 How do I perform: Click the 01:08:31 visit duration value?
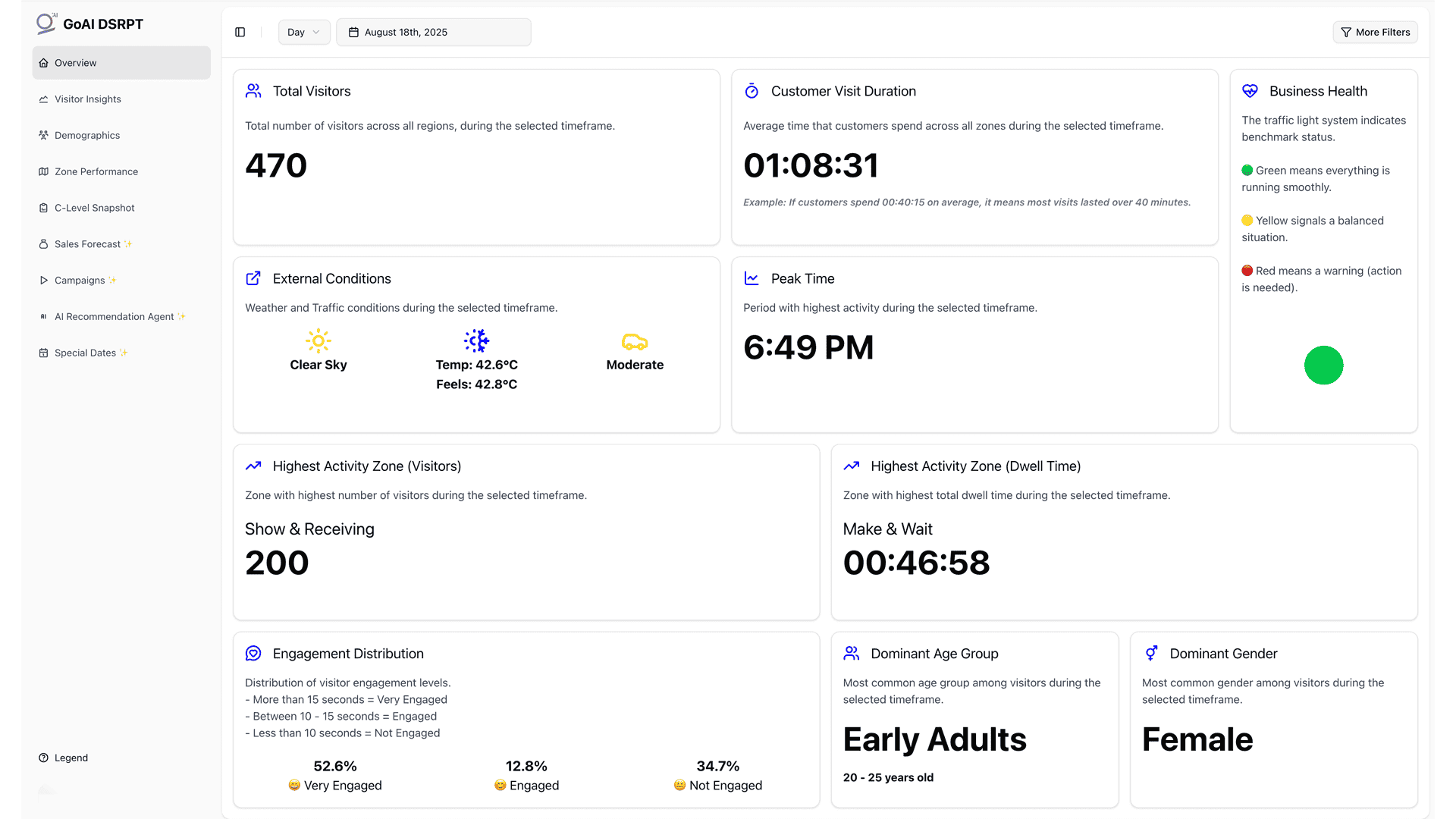point(811,165)
